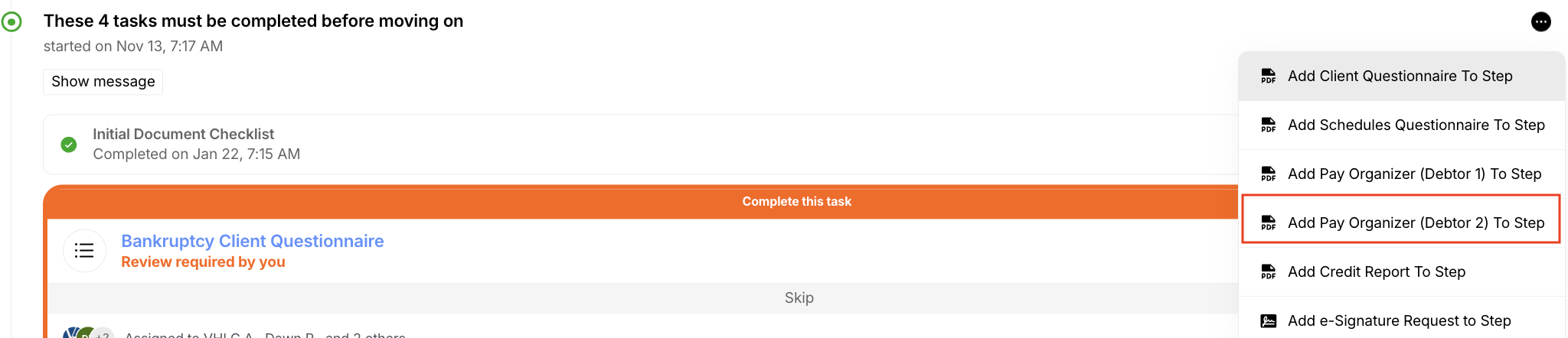Click the green step status circle
Screen dimensions: 1568x338
click(x=11, y=22)
